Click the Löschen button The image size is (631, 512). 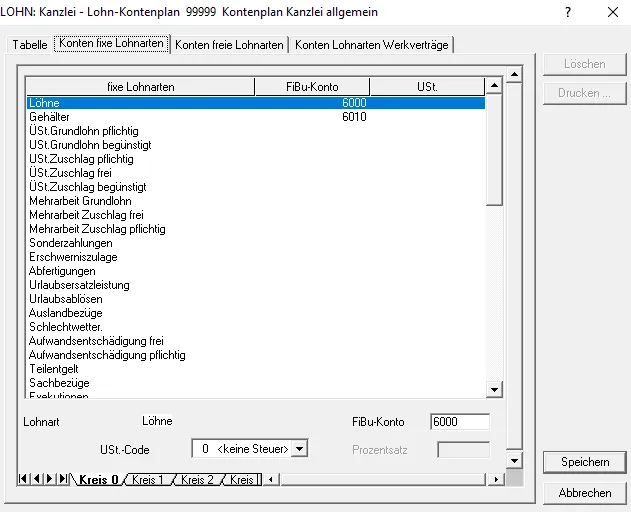point(585,64)
